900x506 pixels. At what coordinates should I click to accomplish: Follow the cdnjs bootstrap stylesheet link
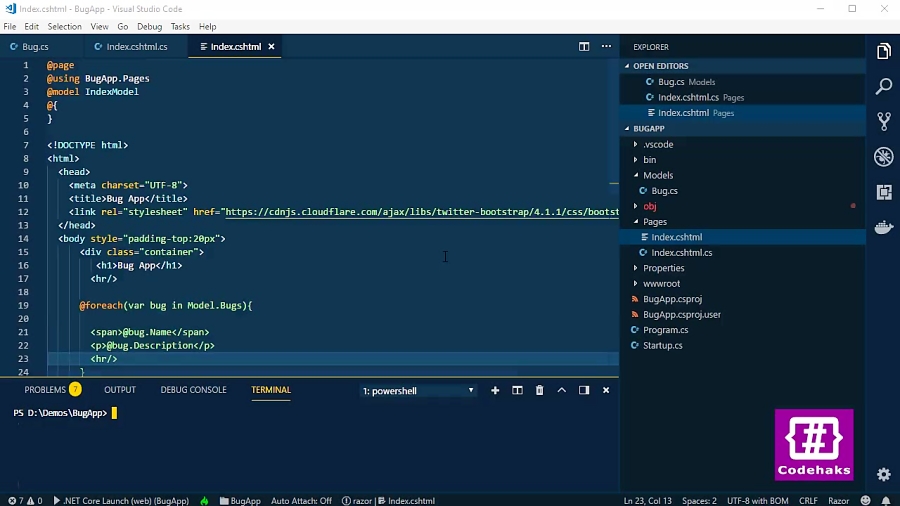422,212
